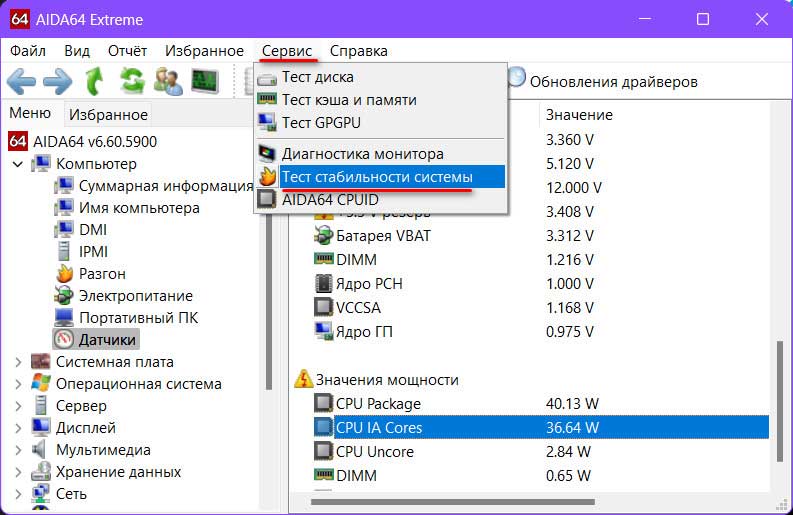This screenshot has width=793, height=515.
Task: Click the Значения мощности warning icon
Action: (303, 379)
